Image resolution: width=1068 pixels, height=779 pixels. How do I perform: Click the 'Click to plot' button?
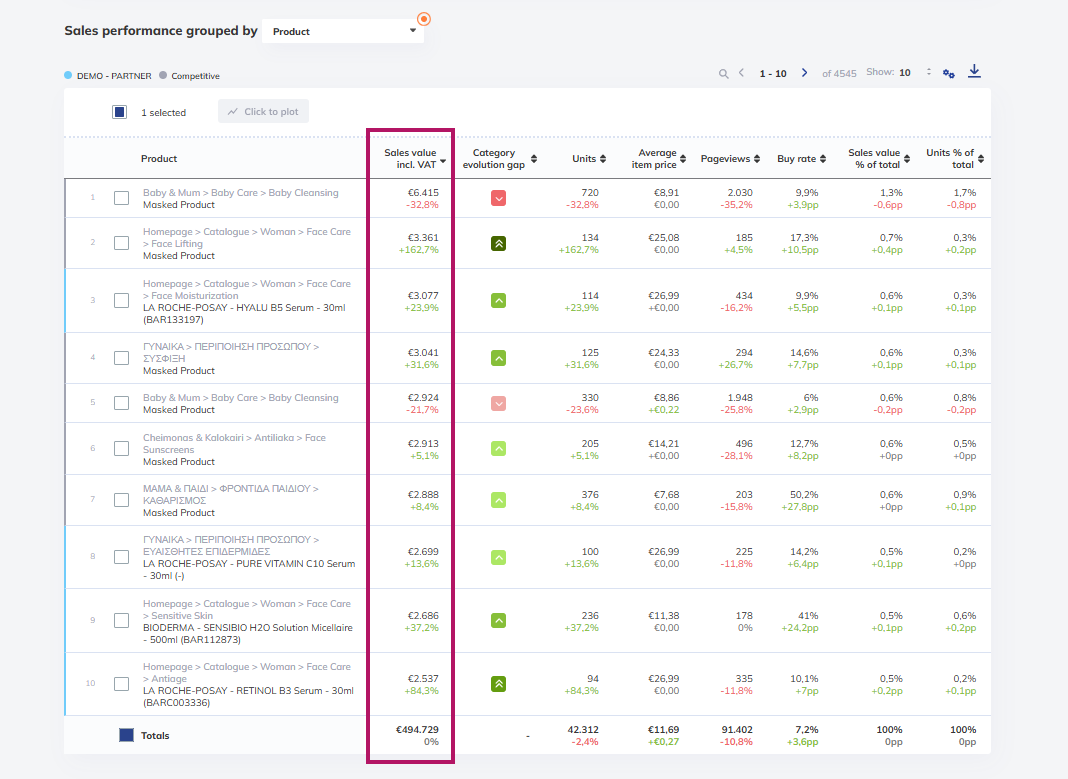(x=264, y=112)
